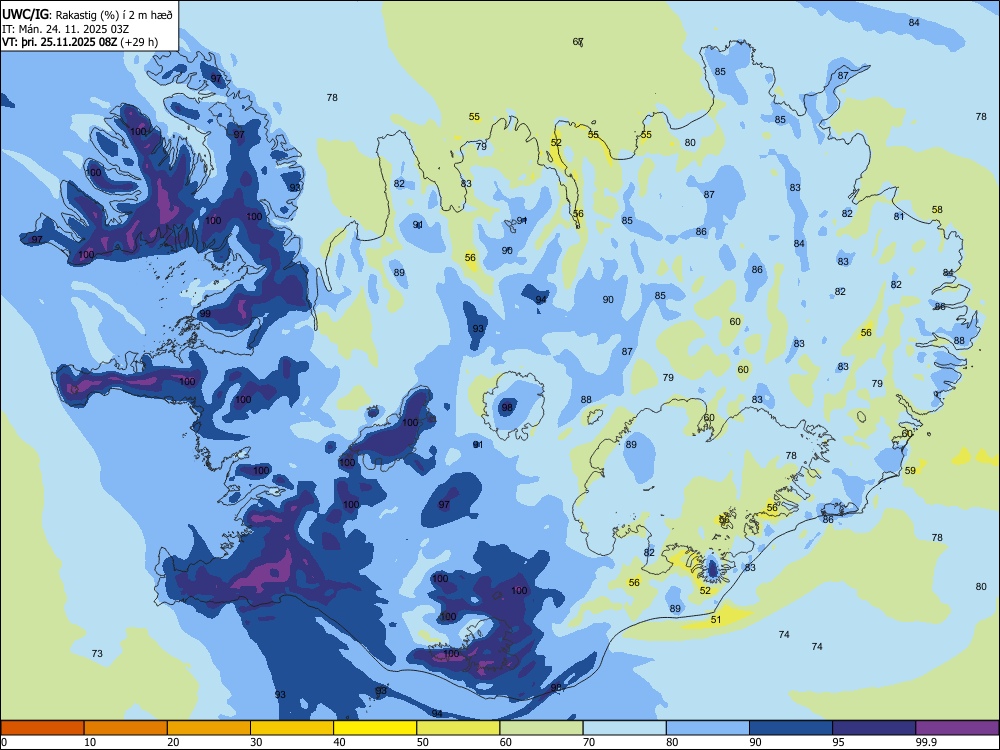The height and width of the screenshot is (750, 1000).
Task: Click the legend tick label '10'
Action: [x=90, y=742]
